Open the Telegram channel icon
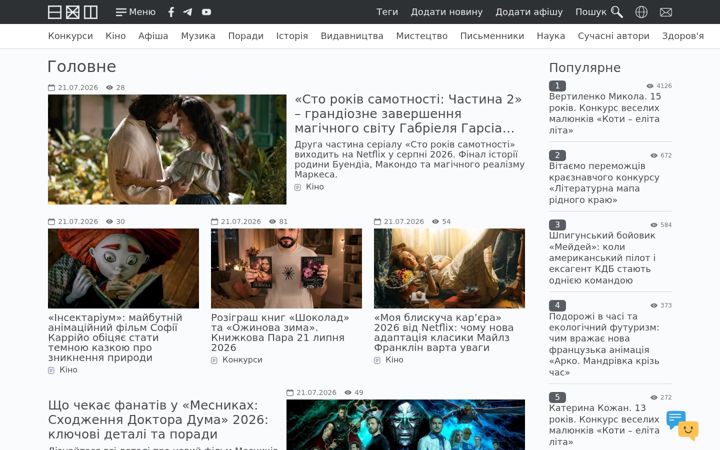 (x=188, y=12)
